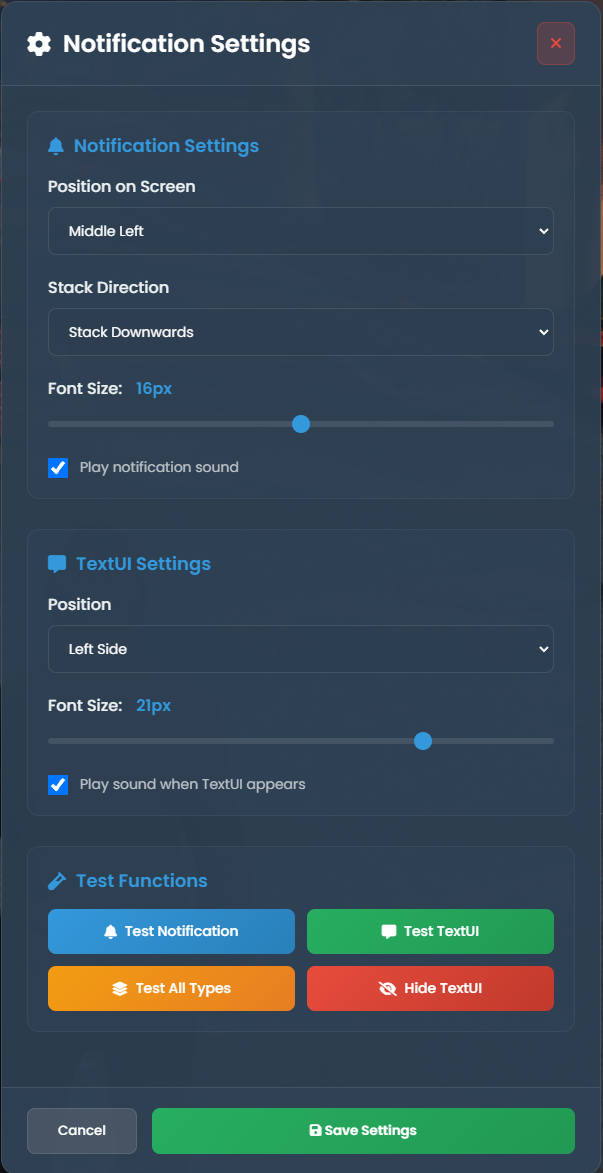Click the flask icon beside Test Functions
The height and width of the screenshot is (1173, 603).
coord(57,881)
